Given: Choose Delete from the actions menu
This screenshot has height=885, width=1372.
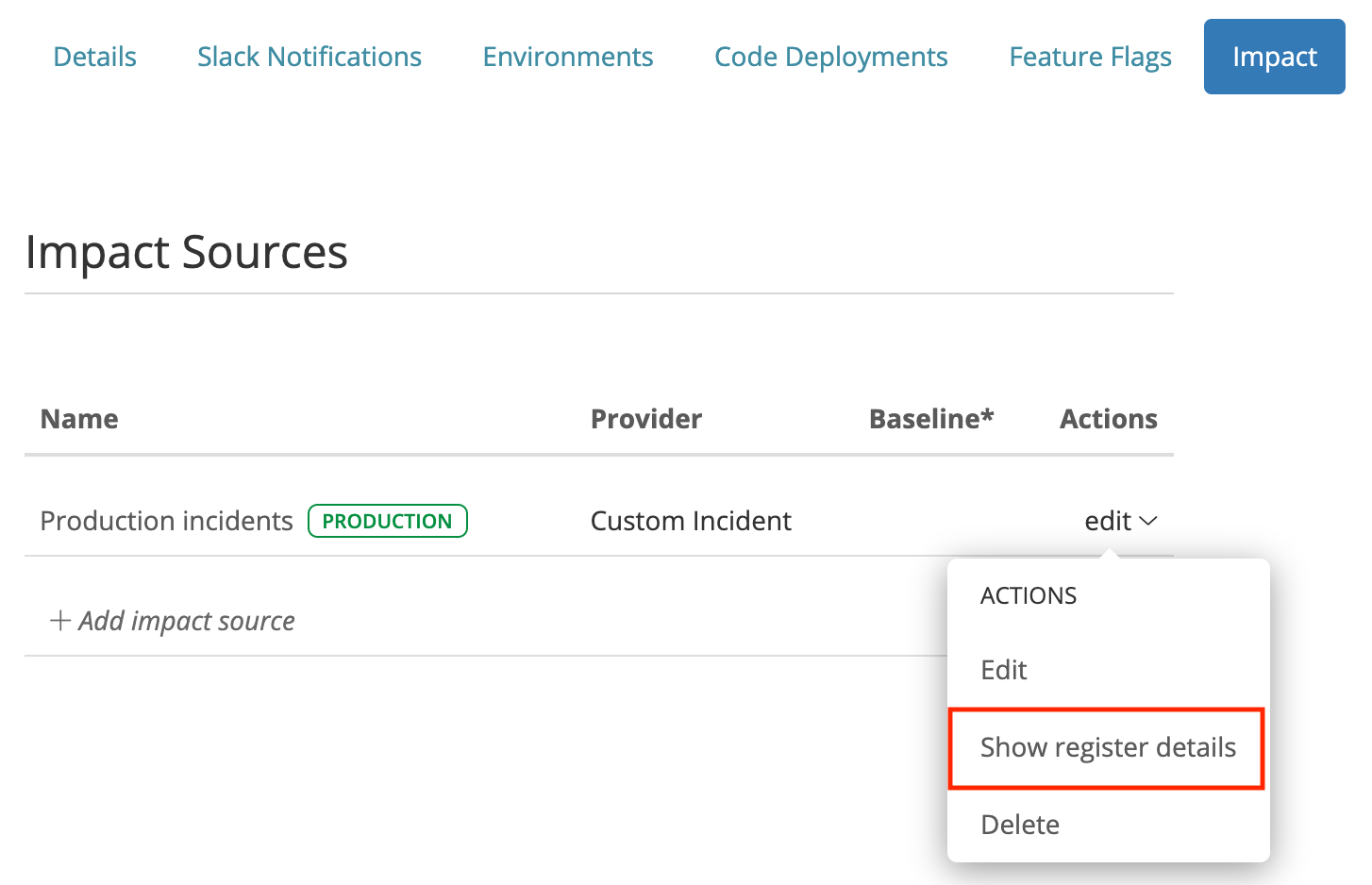Looking at the screenshot, I should 1020,825.
